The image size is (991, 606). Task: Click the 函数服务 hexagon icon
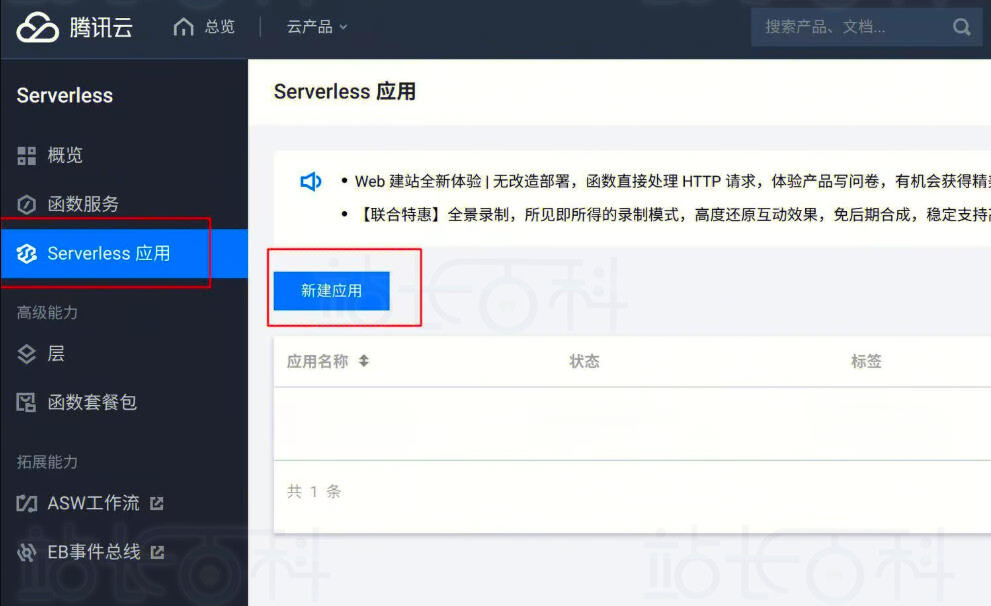pos(27,204)
